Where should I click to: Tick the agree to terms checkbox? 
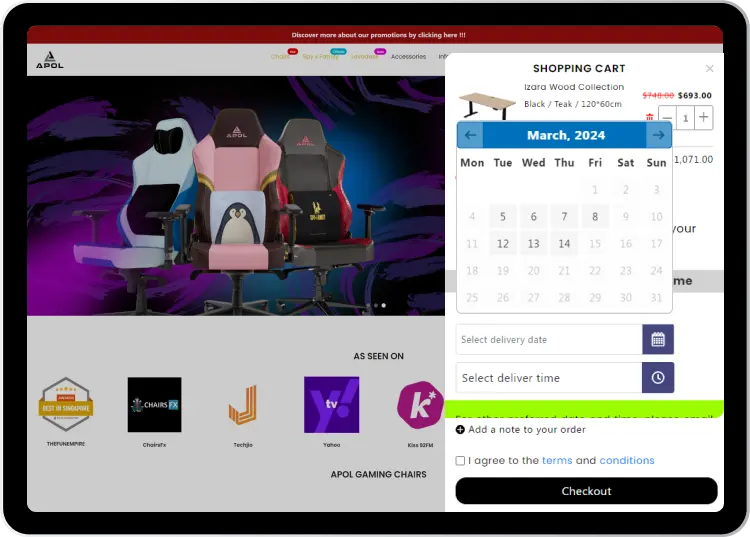(460, 461)
